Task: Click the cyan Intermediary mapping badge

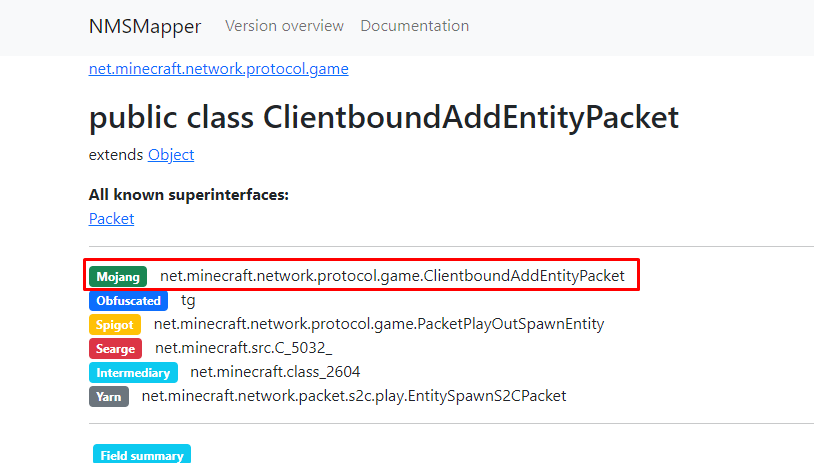Action: pyautogui.click(x=133, y=373)
